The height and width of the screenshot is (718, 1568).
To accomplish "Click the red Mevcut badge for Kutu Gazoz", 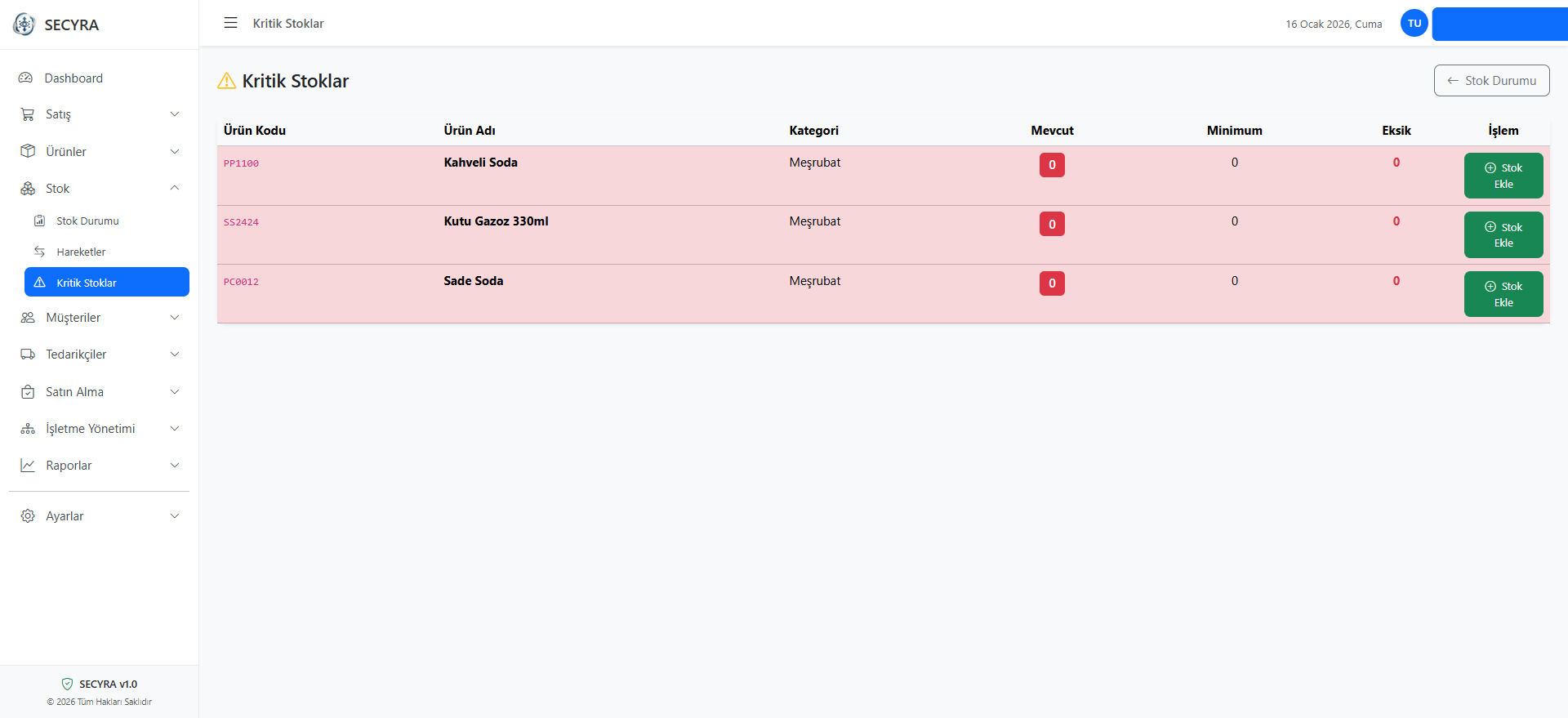I will point(1052,224).
